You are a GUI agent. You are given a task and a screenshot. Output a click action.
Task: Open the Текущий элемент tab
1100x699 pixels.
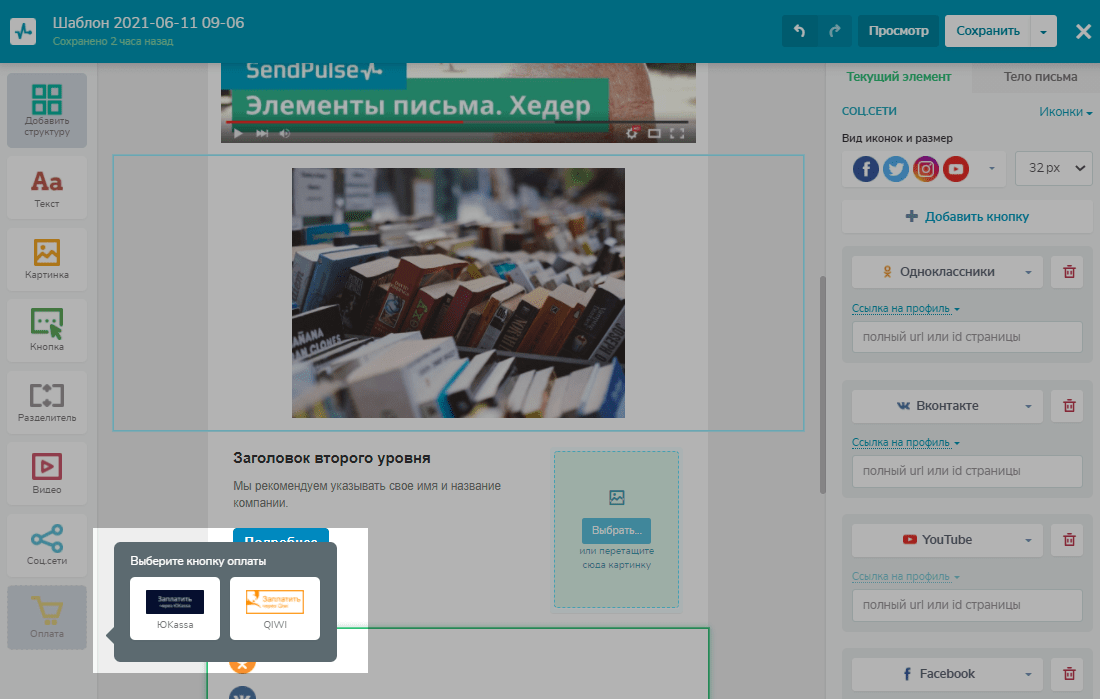pos(898,77)
